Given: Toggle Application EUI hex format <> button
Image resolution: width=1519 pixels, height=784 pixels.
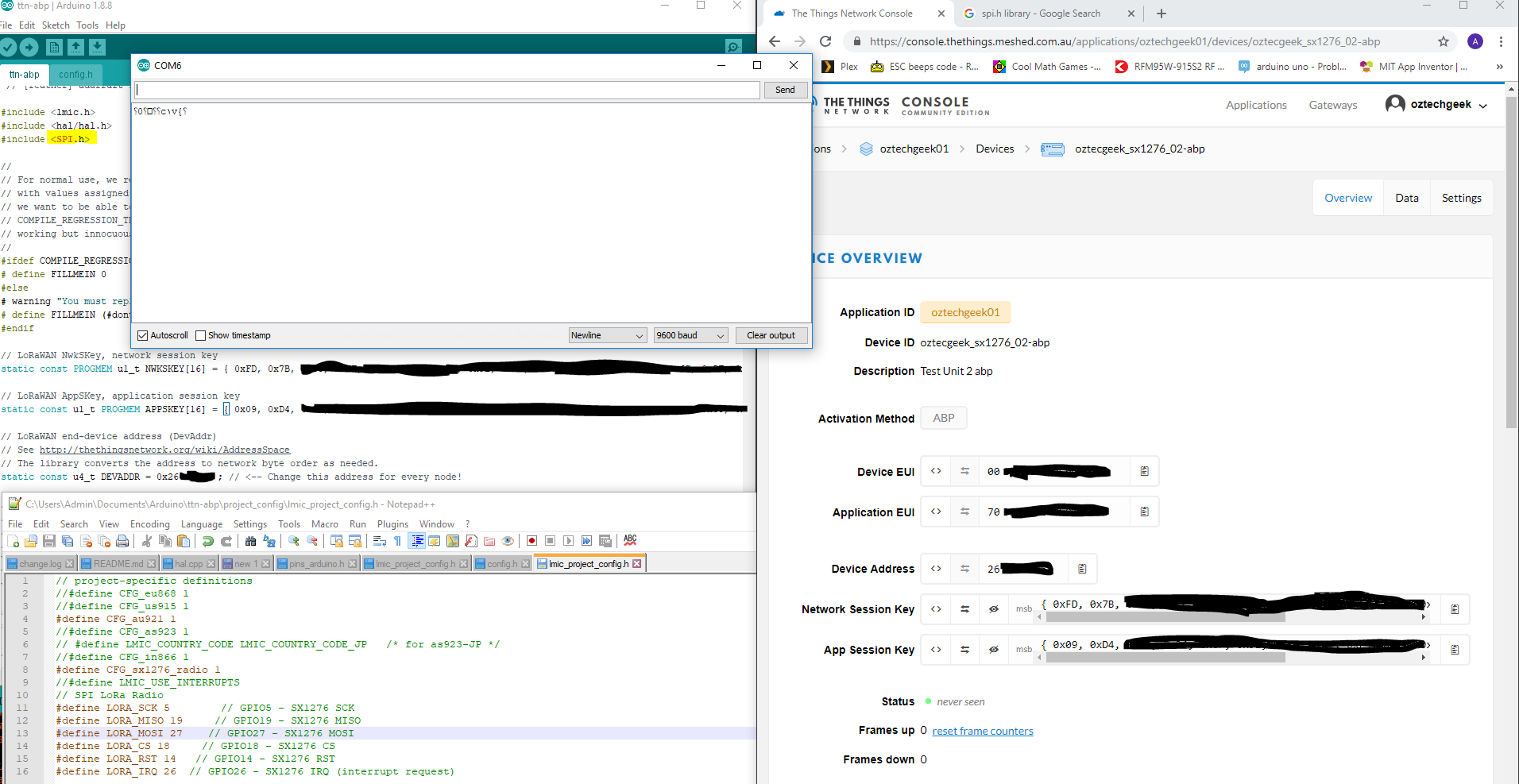Looking at the screenshot, I should pyautogui.click(x=936, y=512).
